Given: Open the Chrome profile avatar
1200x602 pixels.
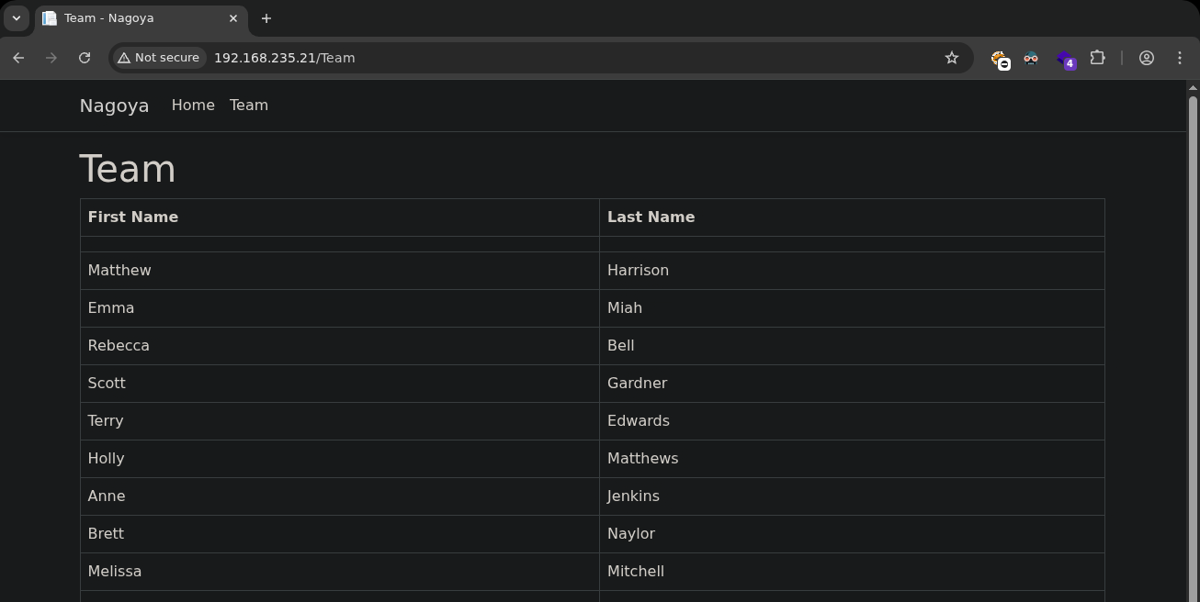Looking at the screenshot, I should coord(1147,58).
